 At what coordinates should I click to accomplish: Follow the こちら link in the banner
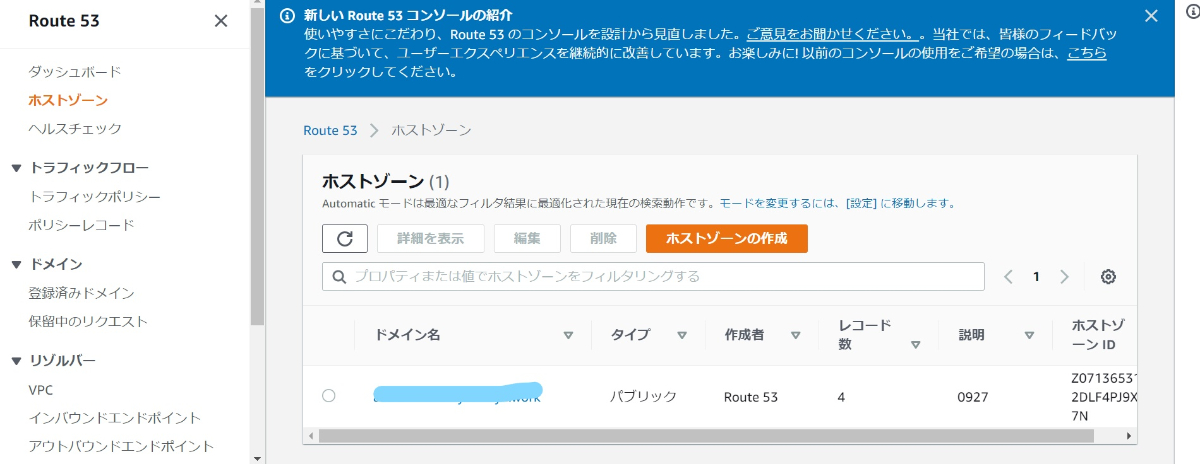pos(1087,53)
